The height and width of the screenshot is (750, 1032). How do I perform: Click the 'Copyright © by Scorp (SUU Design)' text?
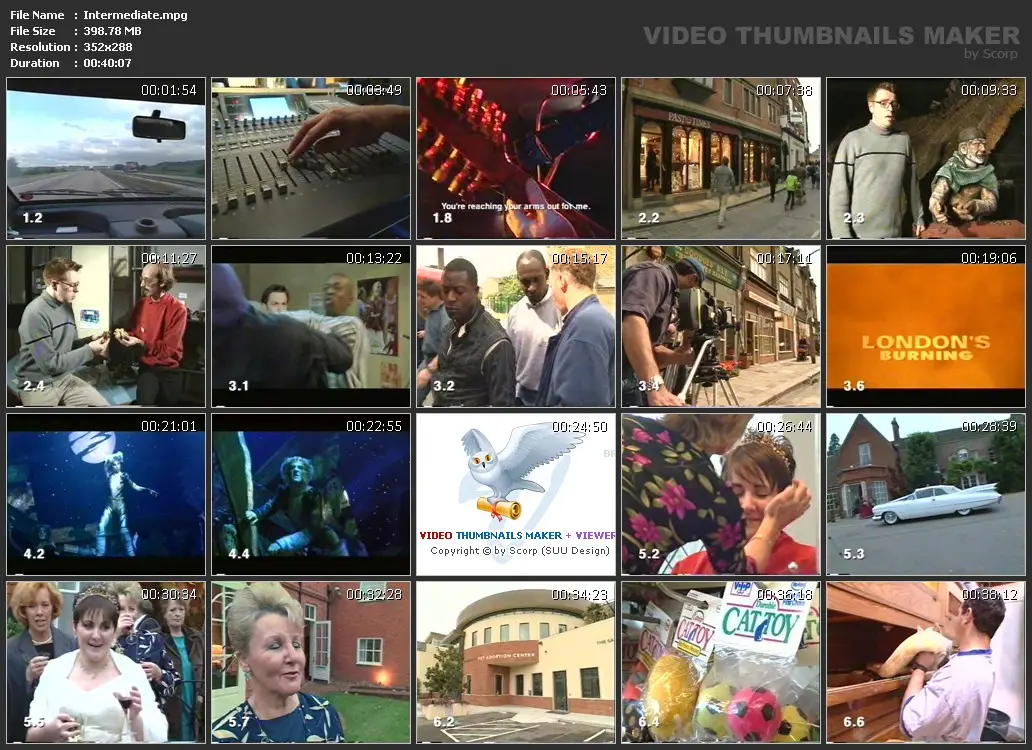(520, 551)
